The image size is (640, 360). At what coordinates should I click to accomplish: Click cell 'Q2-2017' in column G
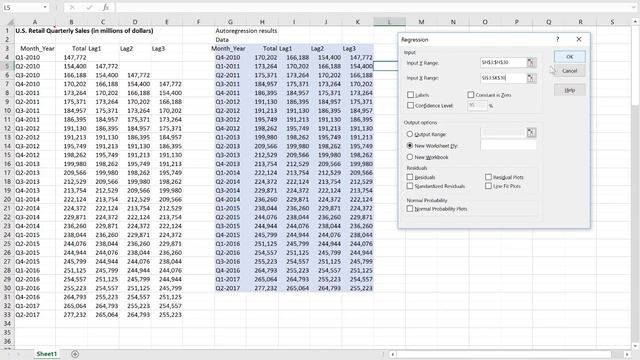pyautogui.click(x=228, y=288)
